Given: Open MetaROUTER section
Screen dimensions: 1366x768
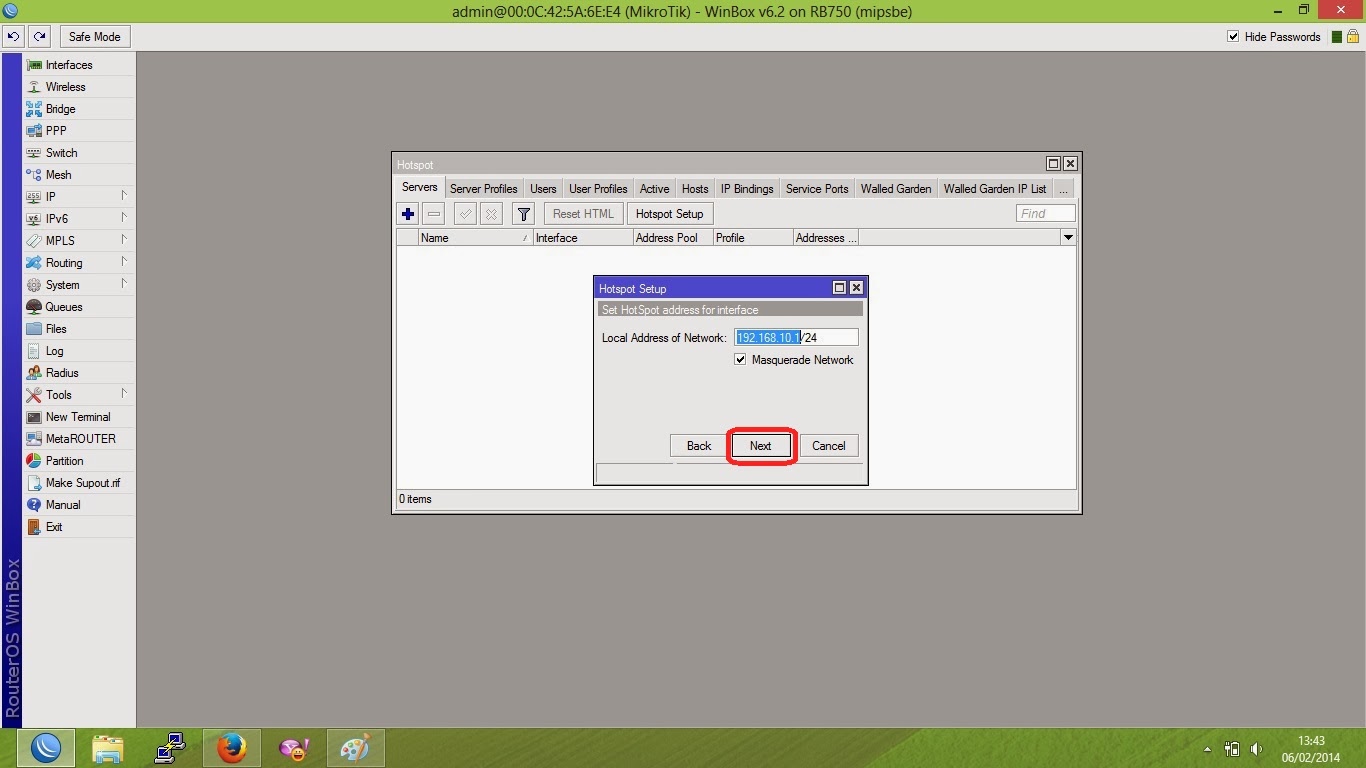Looking at the screenshot, I should pyautogui.click(x=79, y=439).
